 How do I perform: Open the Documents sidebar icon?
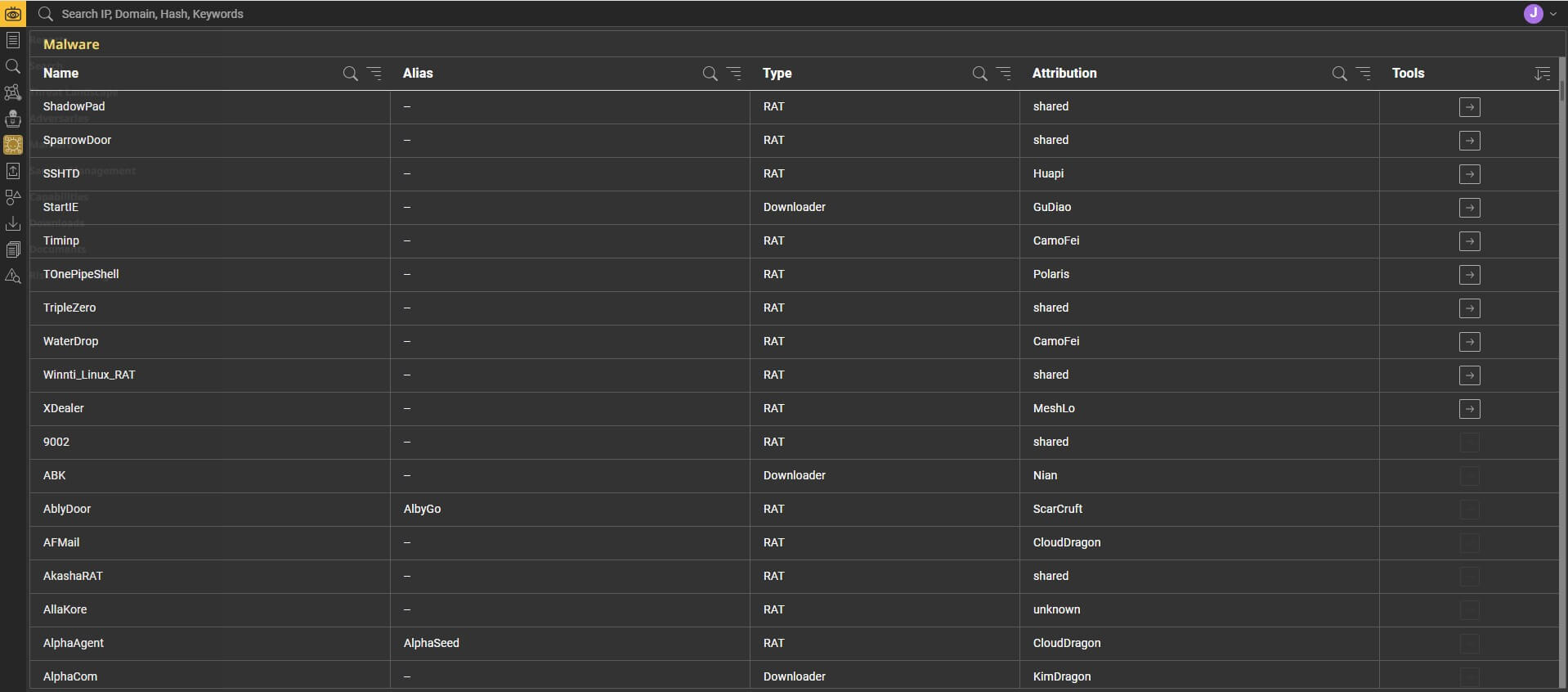coord(13,249)
